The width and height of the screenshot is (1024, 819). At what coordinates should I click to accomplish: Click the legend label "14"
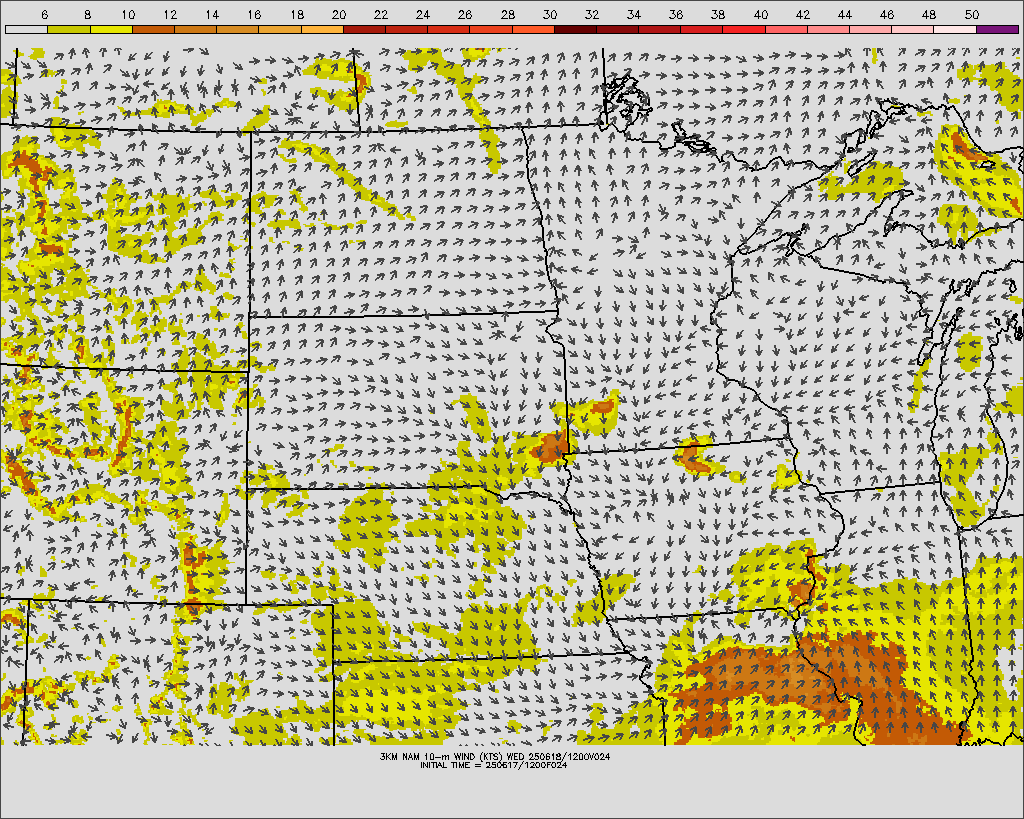tap(212, 14)
